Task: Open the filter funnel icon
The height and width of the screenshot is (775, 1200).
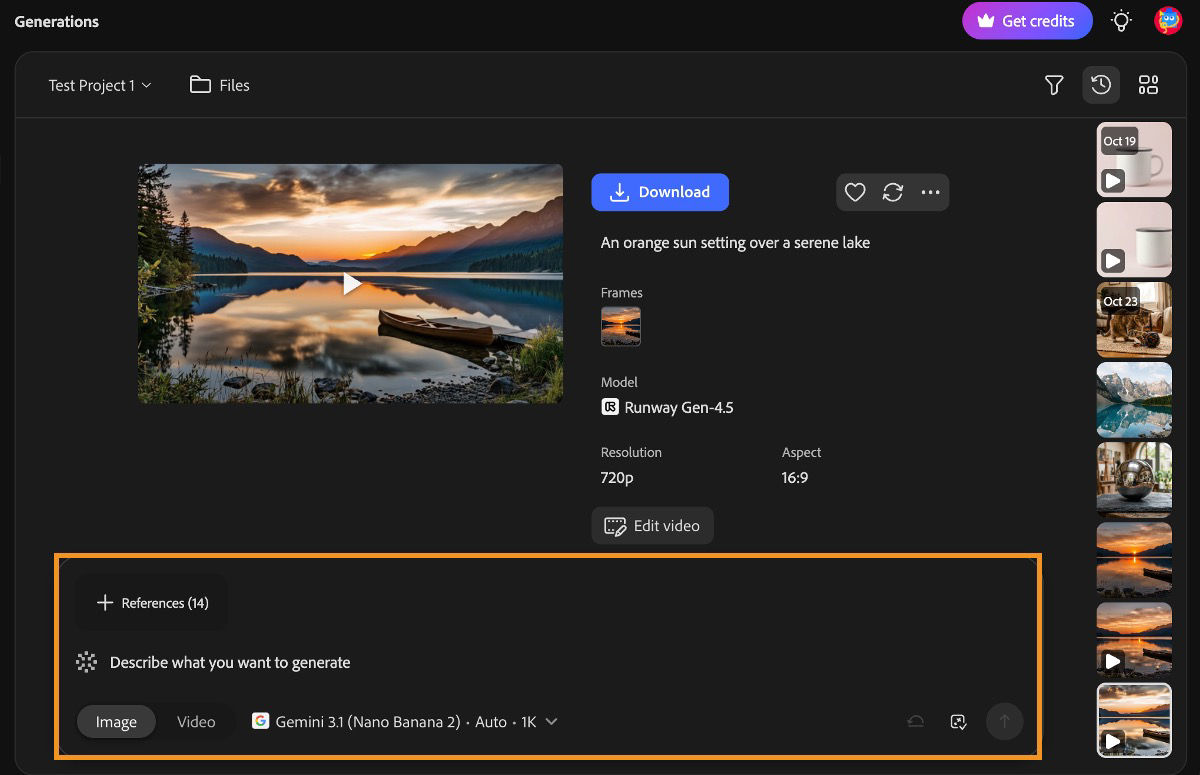Action: (1054, 85)
